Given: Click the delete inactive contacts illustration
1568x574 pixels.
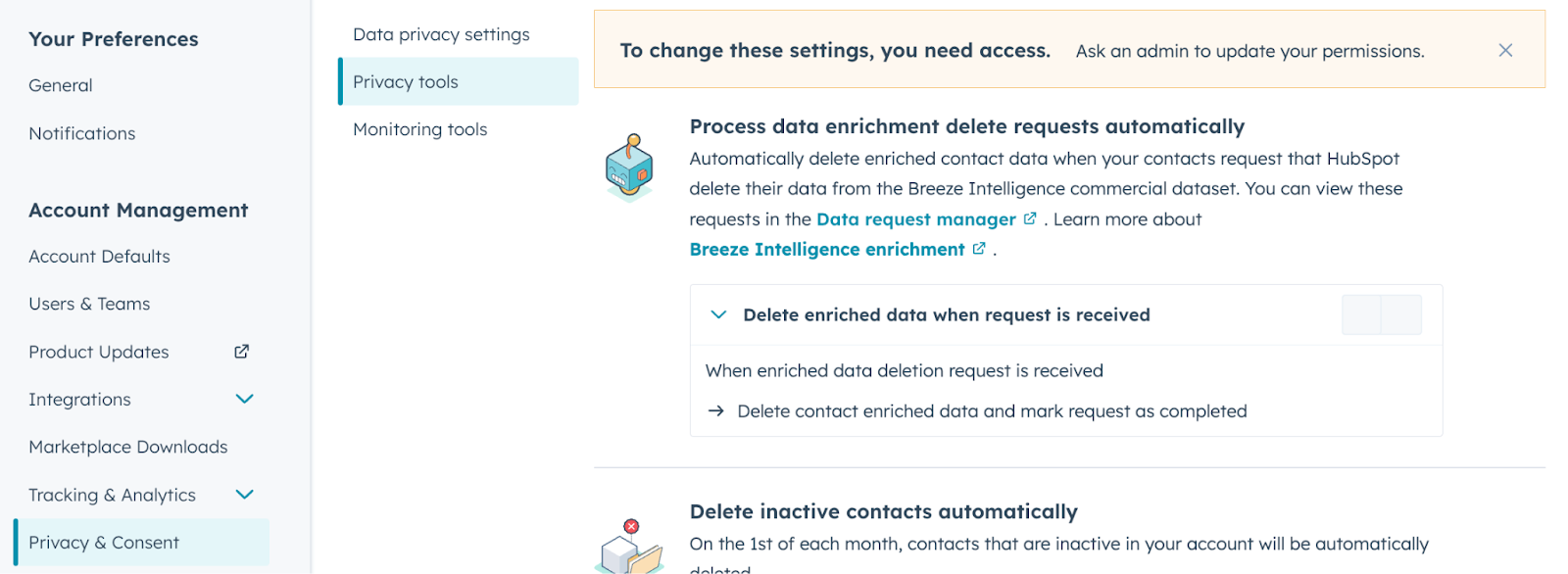Looking at the screenshot, I should tap(630, 547).
